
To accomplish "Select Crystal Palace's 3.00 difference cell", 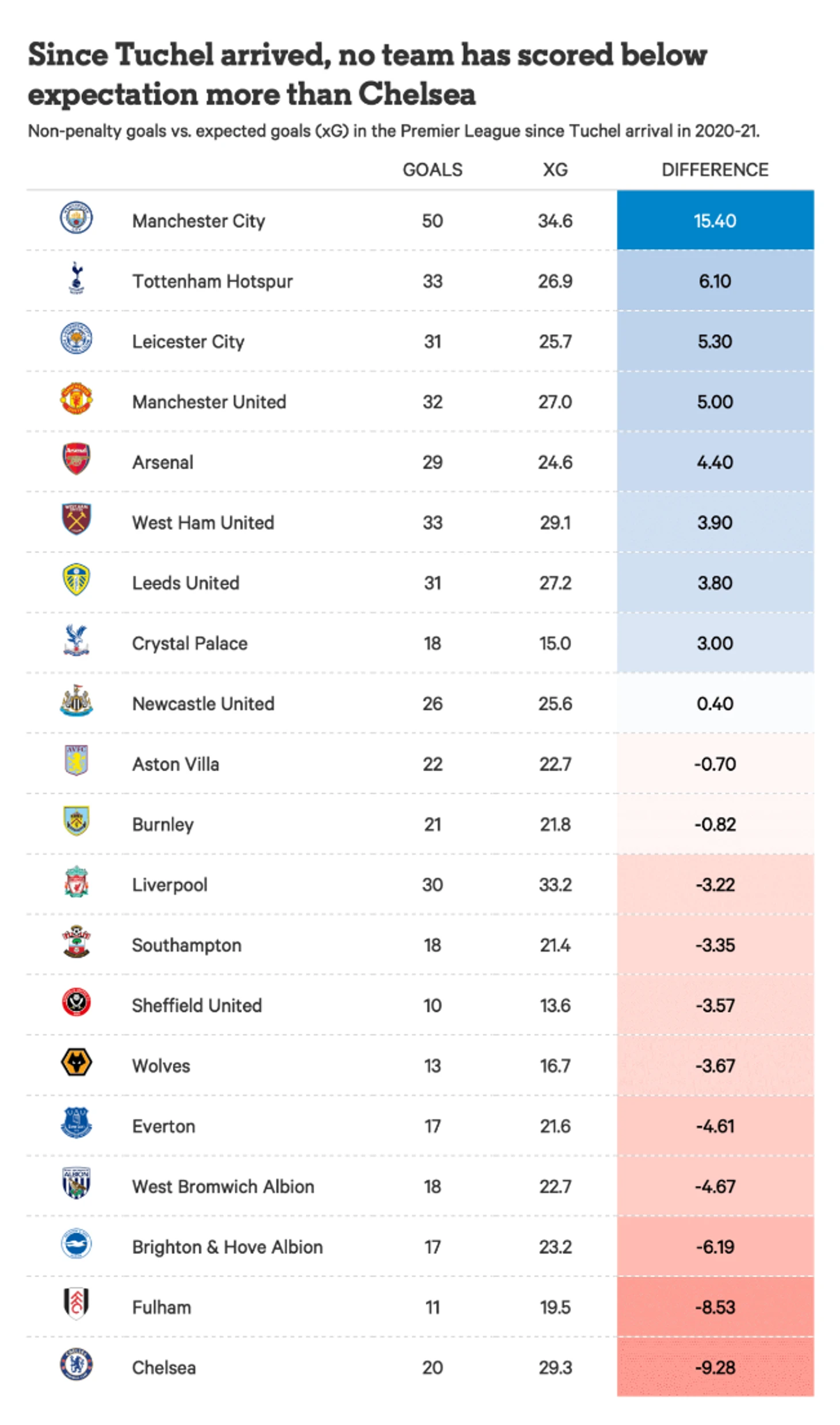I will [x=715, y=643].
